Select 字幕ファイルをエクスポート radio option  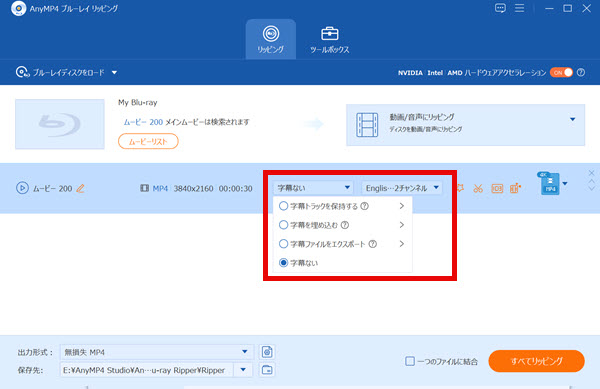[x=283, y=244]
